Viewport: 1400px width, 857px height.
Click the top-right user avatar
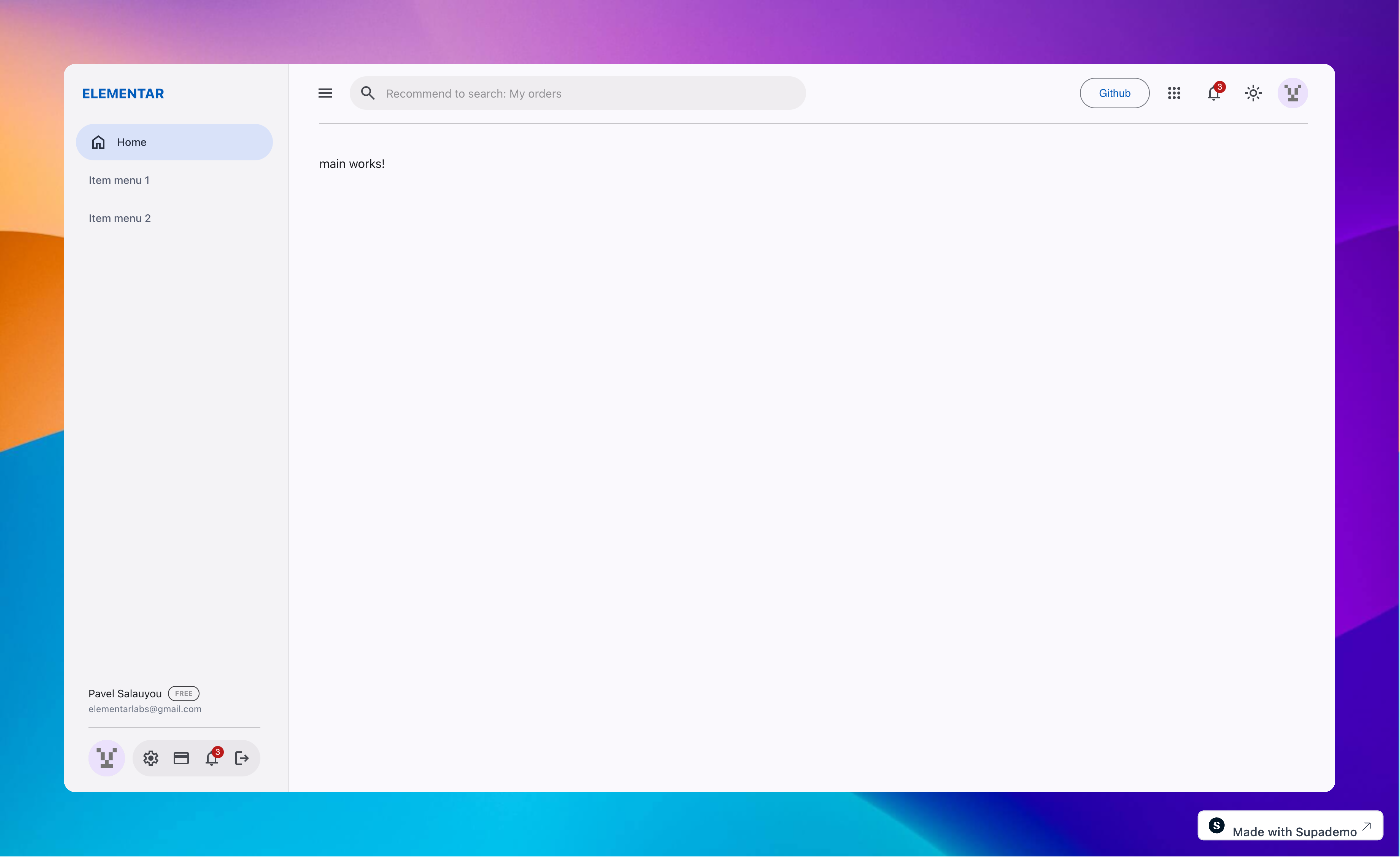pyautogui.click(x=1292, y=93)
